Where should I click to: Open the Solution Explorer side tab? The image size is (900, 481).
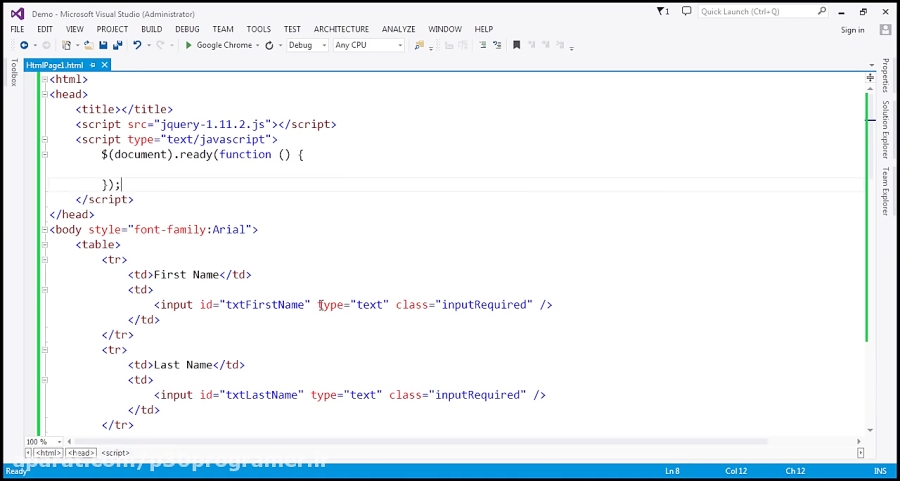point(886,130)
